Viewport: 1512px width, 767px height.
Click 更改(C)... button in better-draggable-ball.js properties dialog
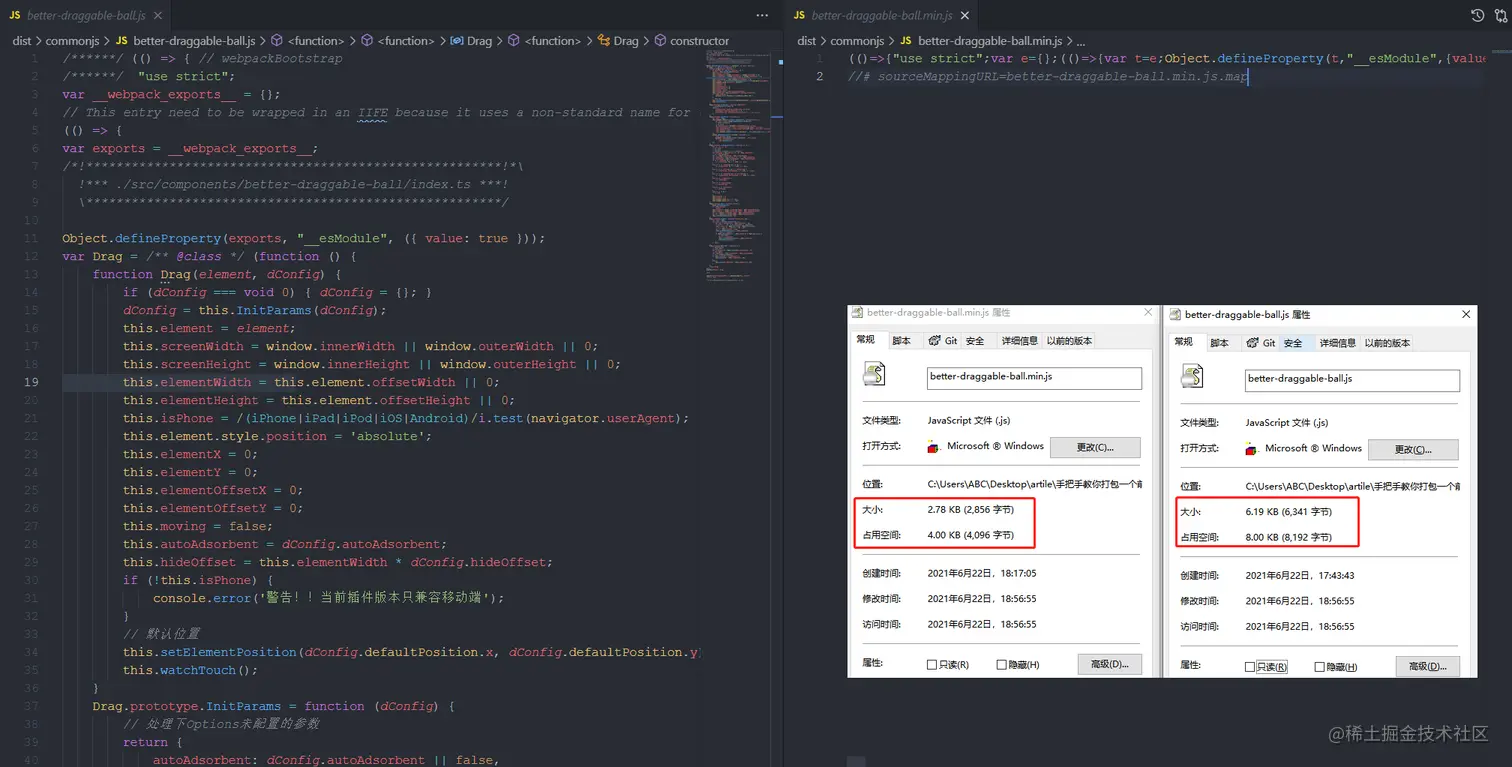tap(1413, 449)
